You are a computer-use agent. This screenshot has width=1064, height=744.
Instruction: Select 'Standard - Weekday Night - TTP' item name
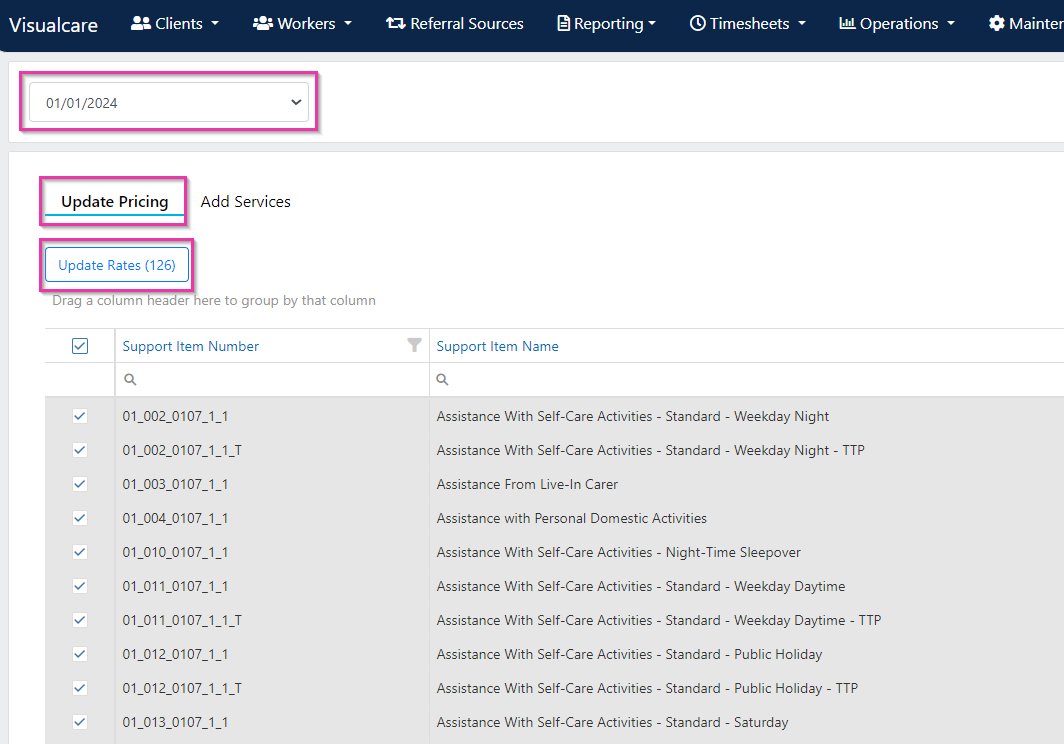pos(650,450)
